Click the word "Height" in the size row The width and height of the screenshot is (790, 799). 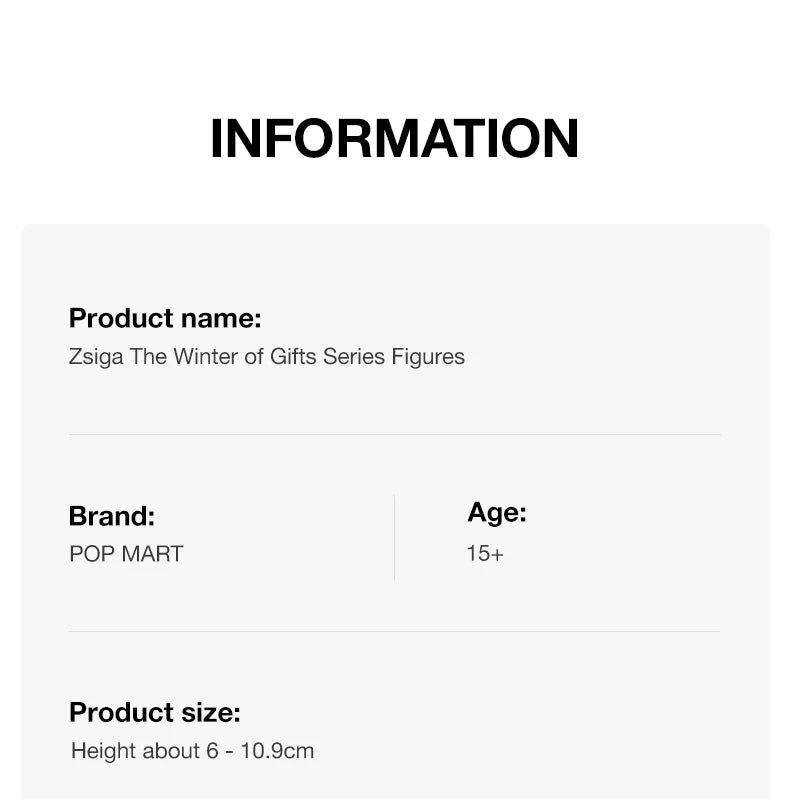(101, 750)
